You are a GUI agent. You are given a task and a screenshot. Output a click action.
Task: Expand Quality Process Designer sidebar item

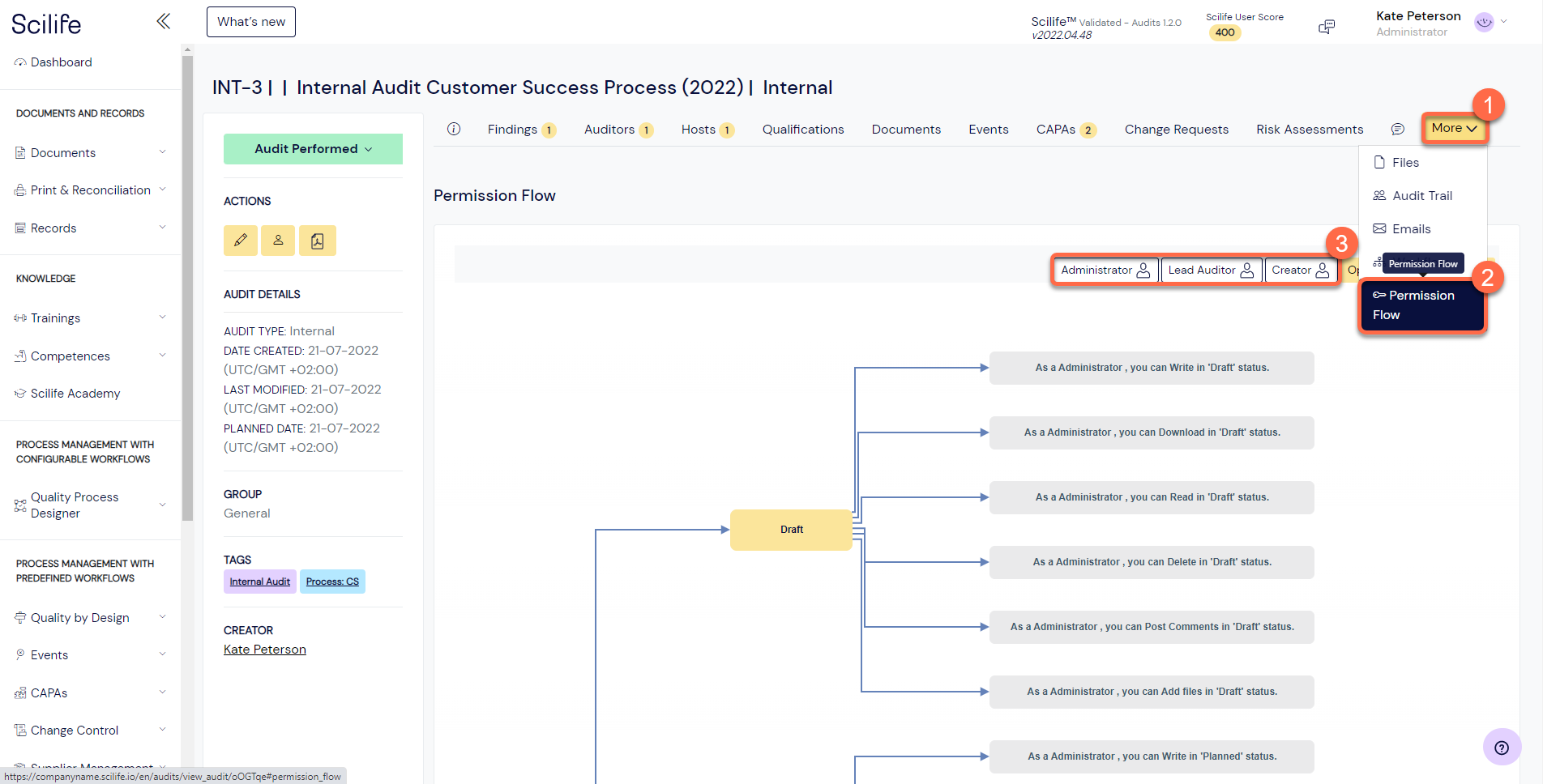click(90, 505)
